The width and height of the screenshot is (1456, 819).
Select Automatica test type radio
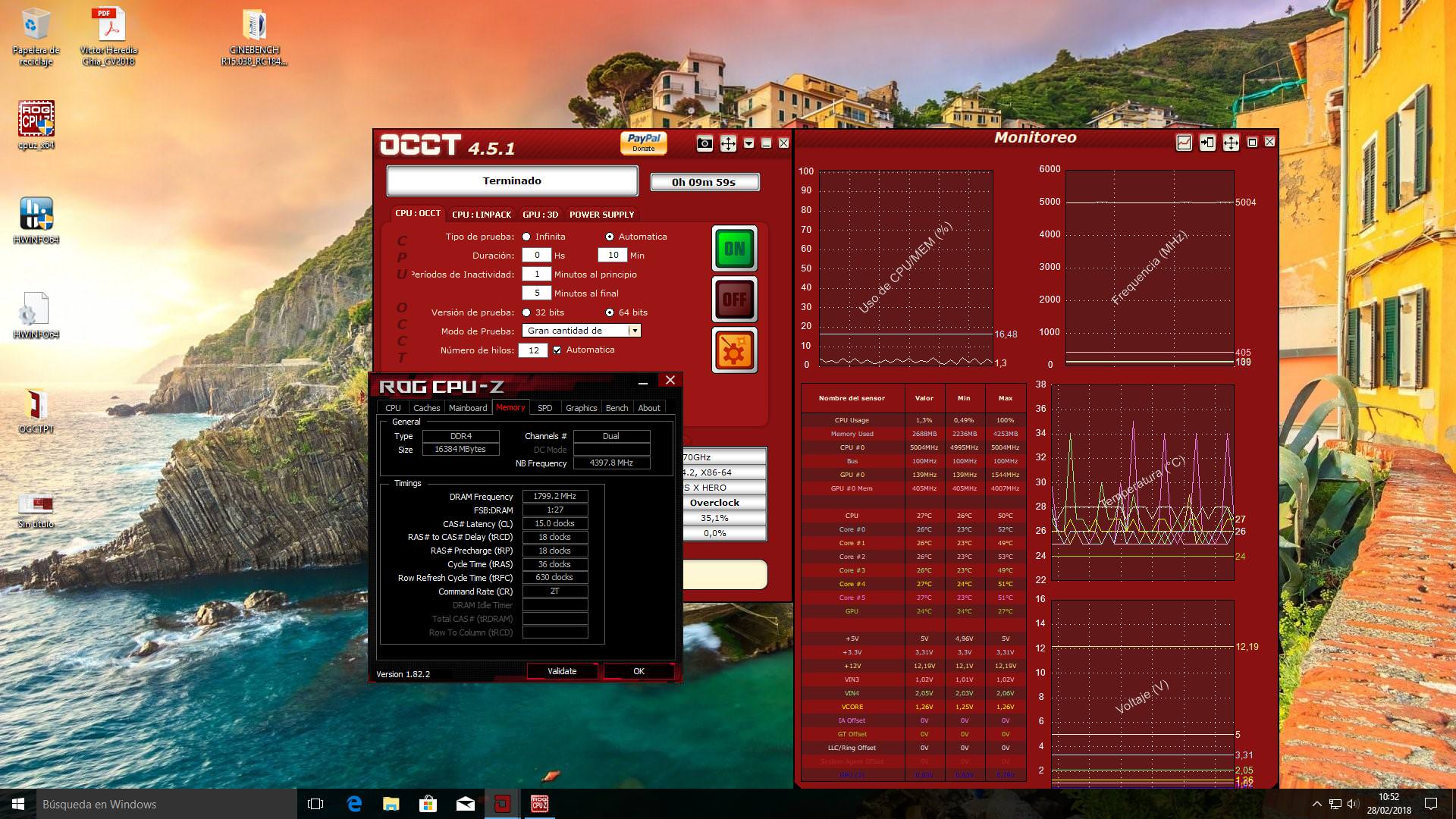point(610,237)
